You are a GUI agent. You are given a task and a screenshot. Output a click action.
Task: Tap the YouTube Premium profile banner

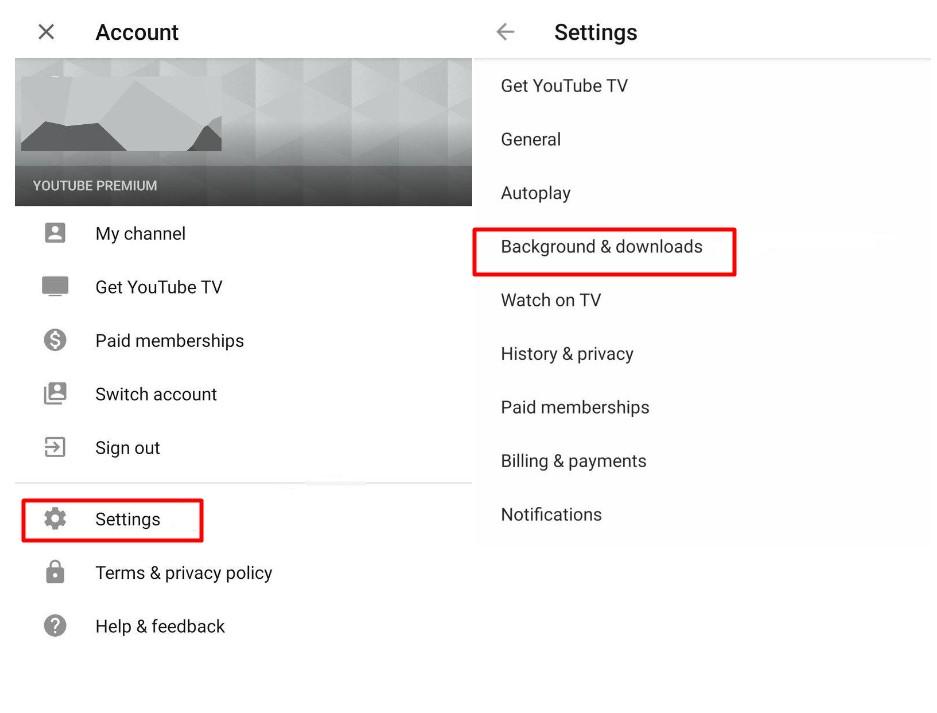click(243, 132)
